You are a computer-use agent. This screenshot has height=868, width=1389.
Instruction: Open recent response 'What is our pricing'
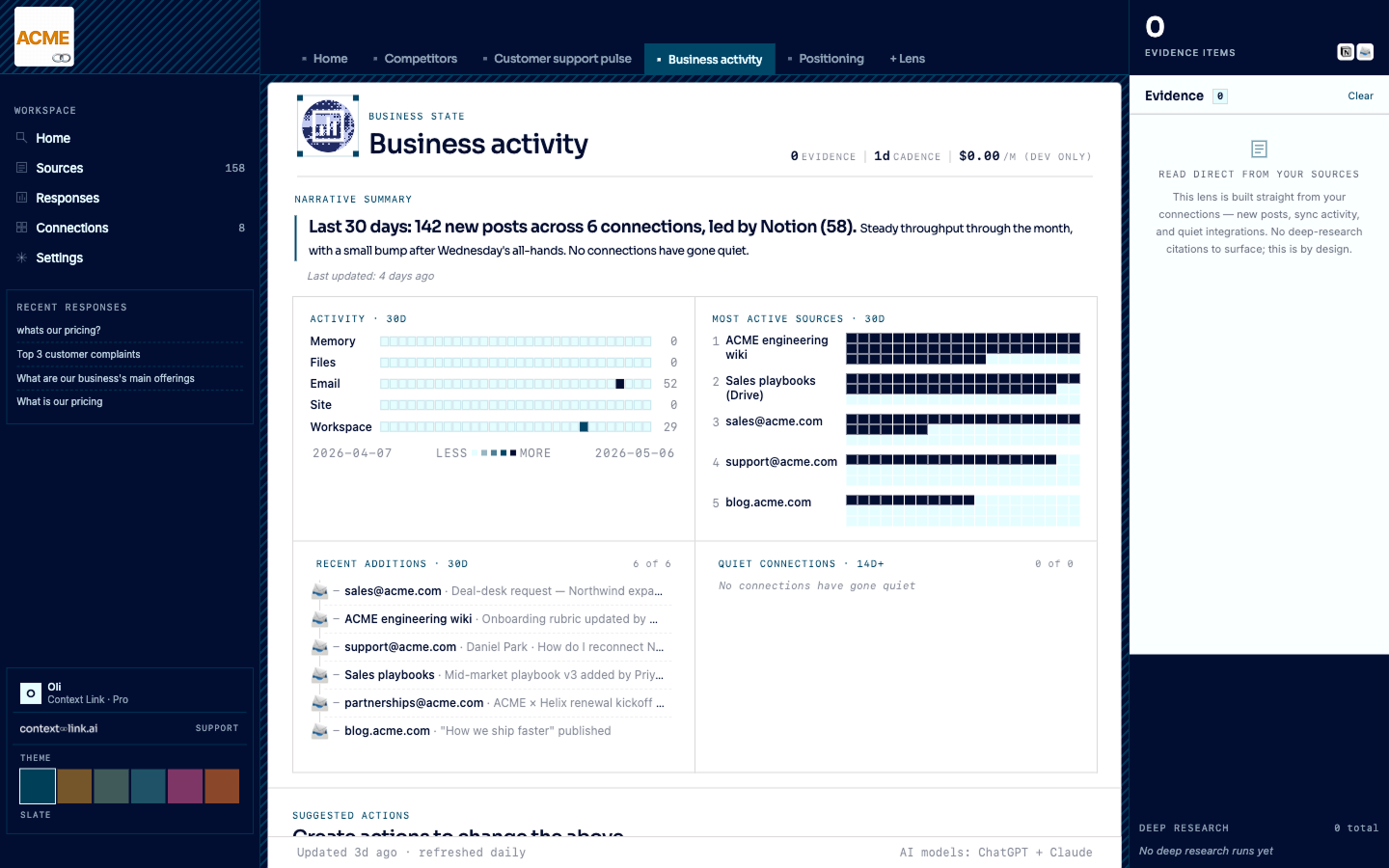(x=129, y=401)
